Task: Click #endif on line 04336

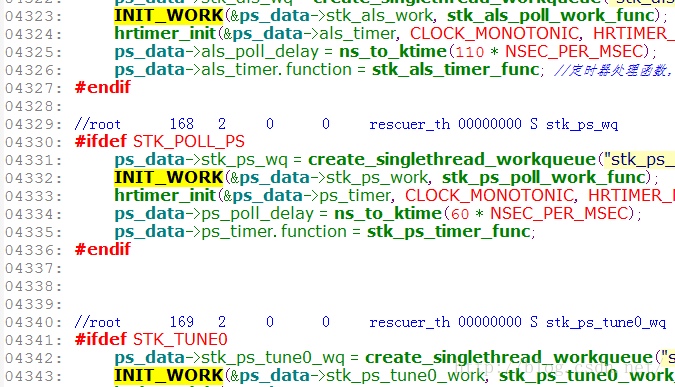Action: tap(102, 250)
